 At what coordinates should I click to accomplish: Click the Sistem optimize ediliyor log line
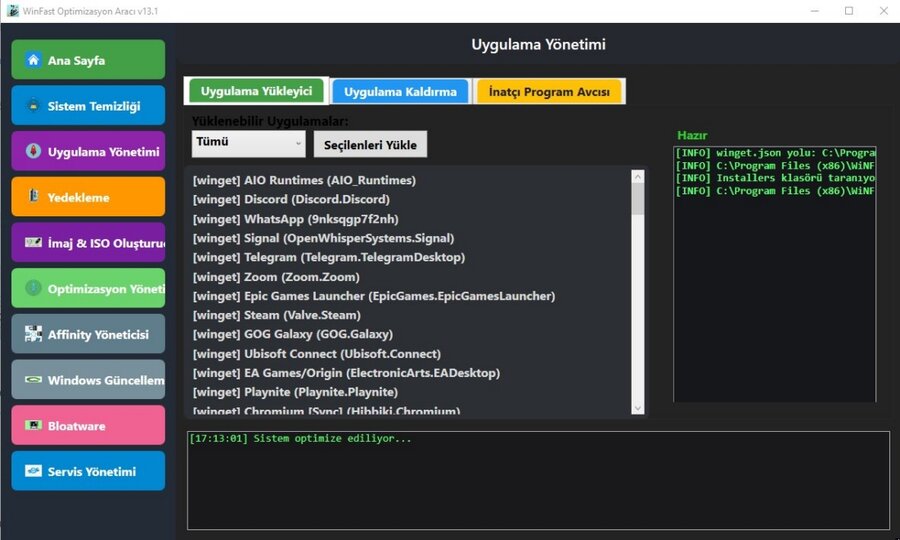tap(300, 438)
